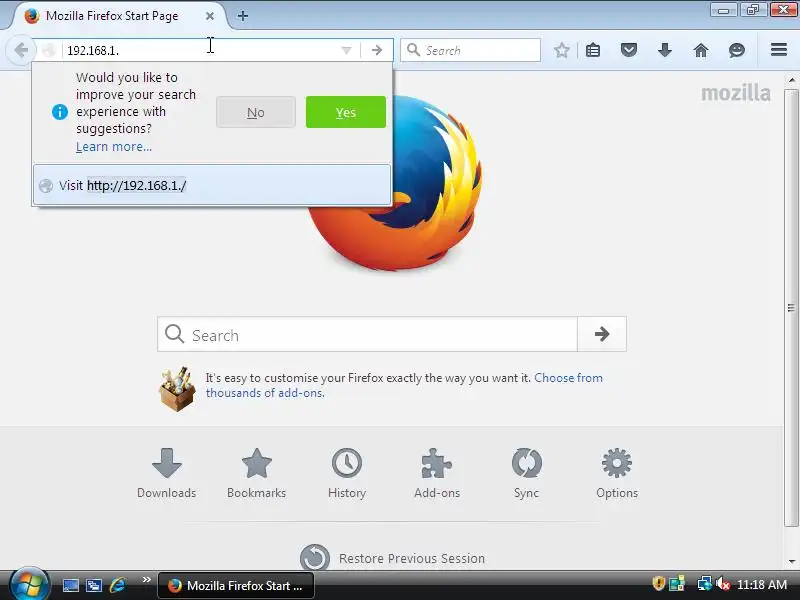Viewport: 800px width, 600px height.
Task: Click the Pocket save icon
Action: (629, 50)
